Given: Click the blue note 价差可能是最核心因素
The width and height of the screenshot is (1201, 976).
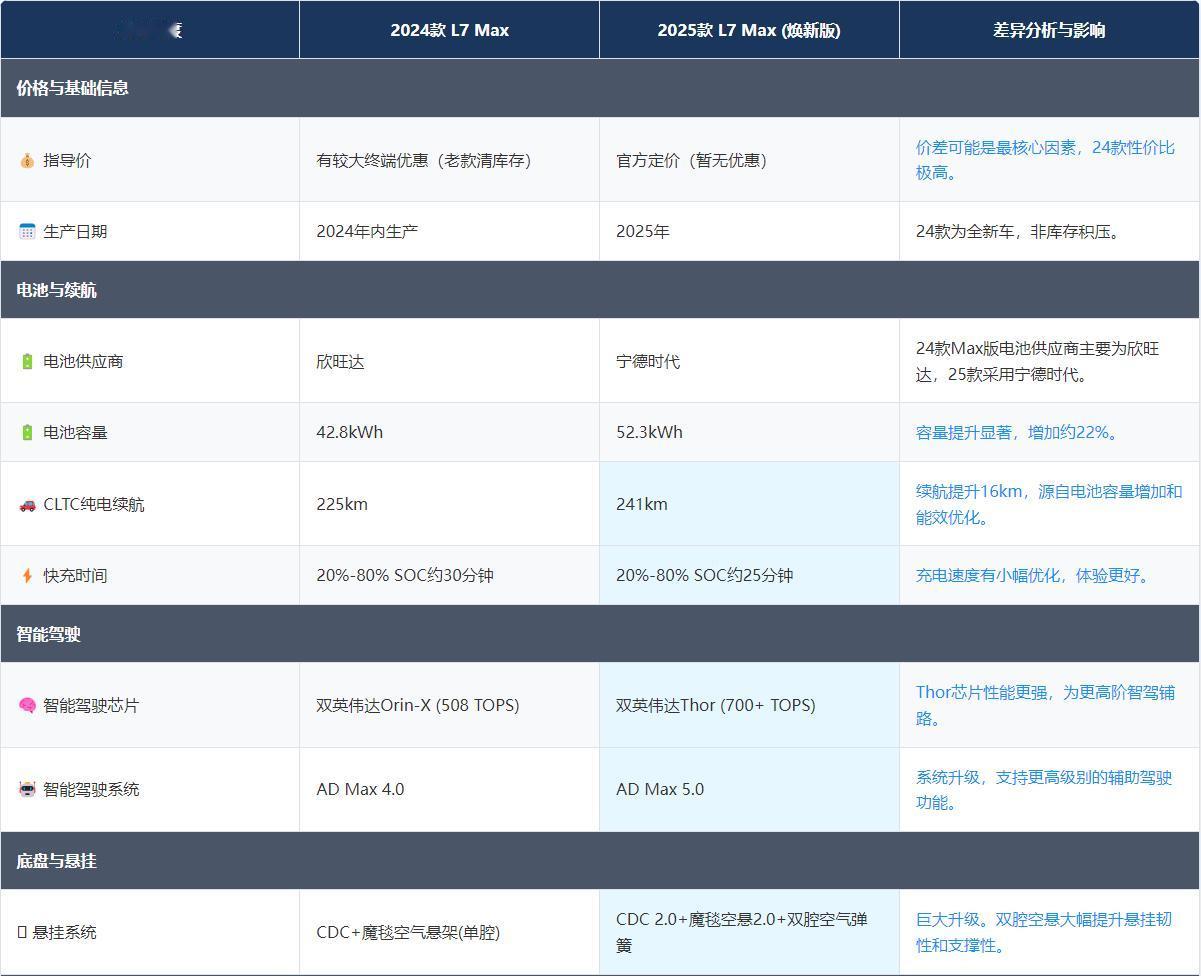Looking at the screenshot, I should (1045, 160).
